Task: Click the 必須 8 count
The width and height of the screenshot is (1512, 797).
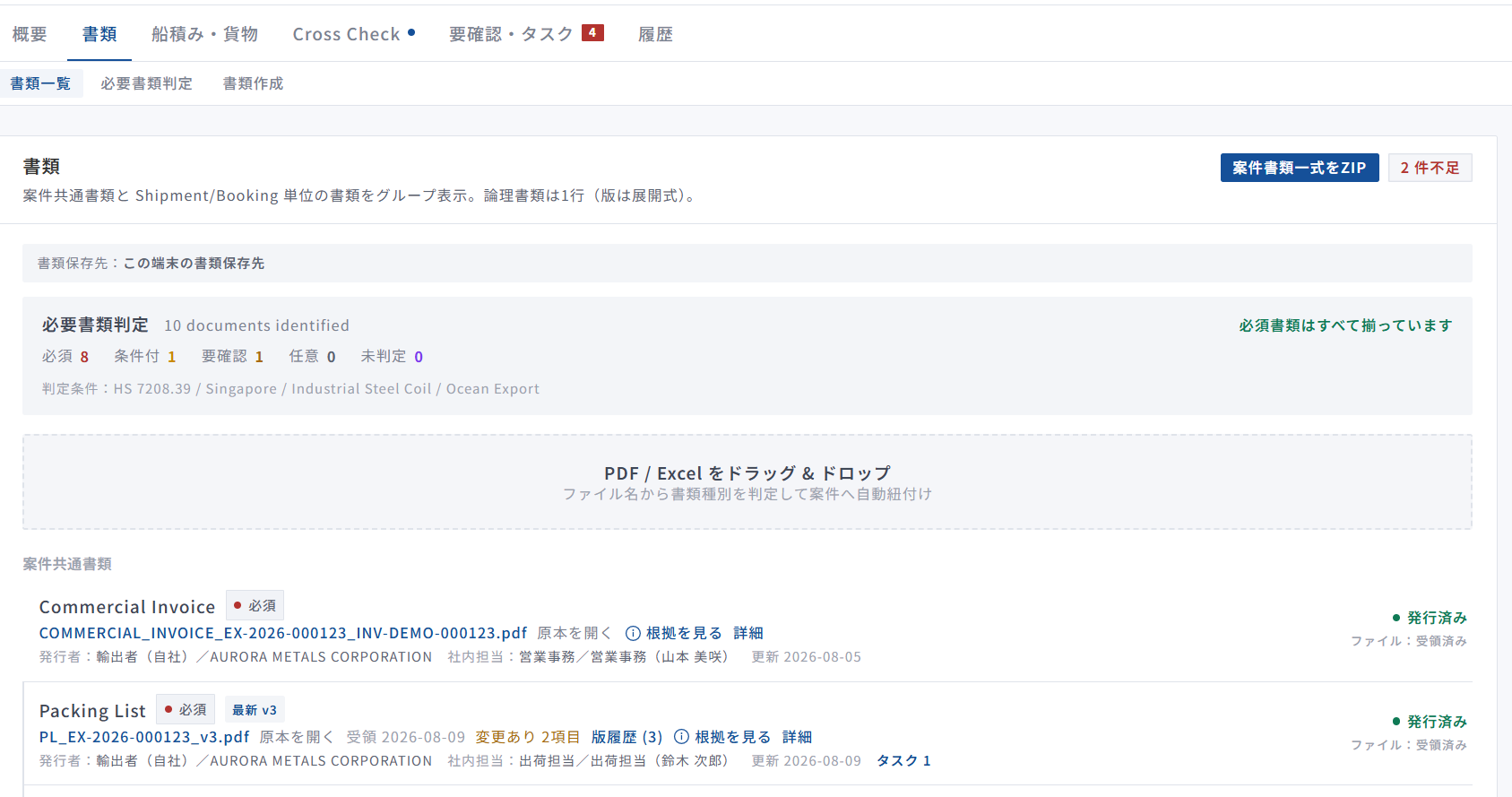Action: [x=65, y=356]
